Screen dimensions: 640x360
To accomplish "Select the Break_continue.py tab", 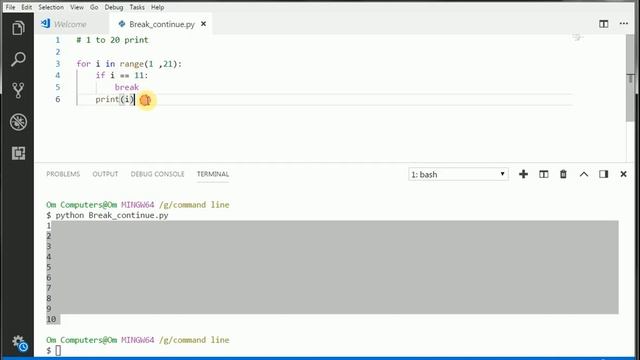I will [162, 24].
